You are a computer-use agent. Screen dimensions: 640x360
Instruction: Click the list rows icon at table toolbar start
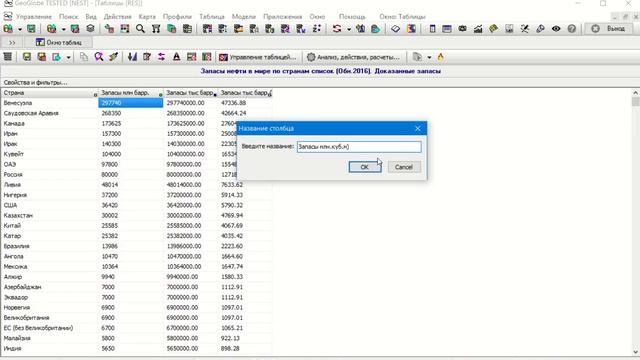pos(8,57)
